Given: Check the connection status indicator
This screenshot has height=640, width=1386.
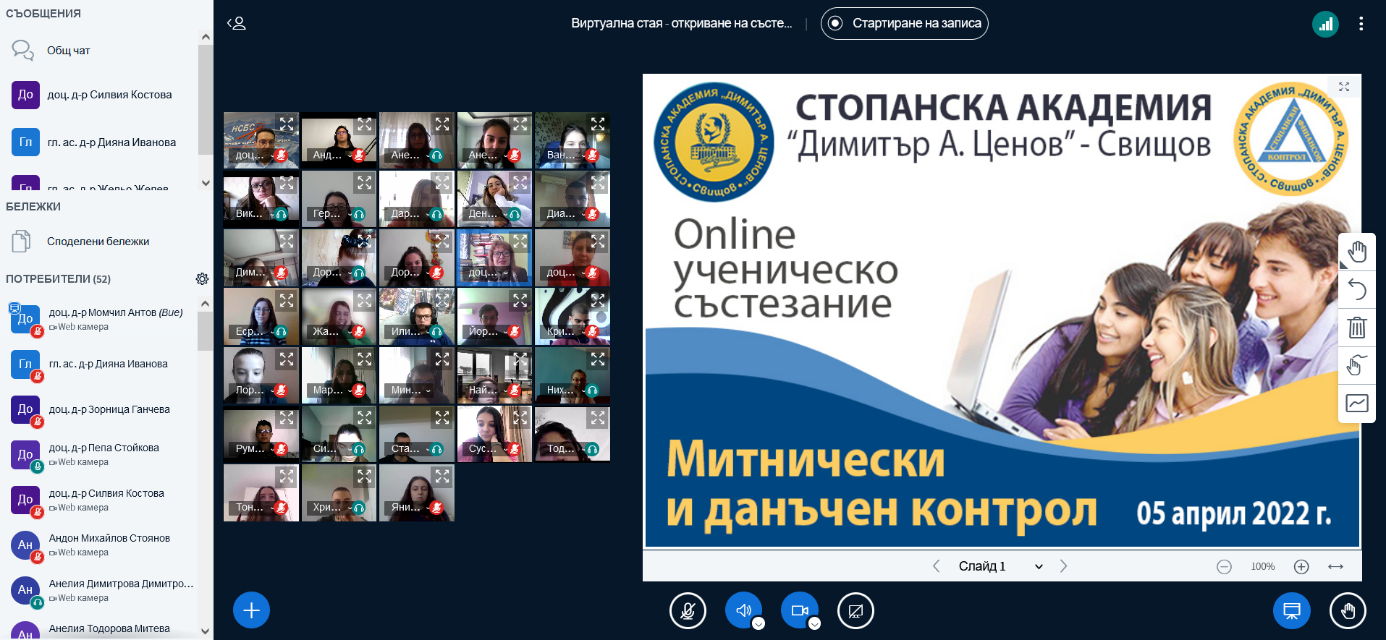Looking at the screenshot, I should click(1325, 24).
